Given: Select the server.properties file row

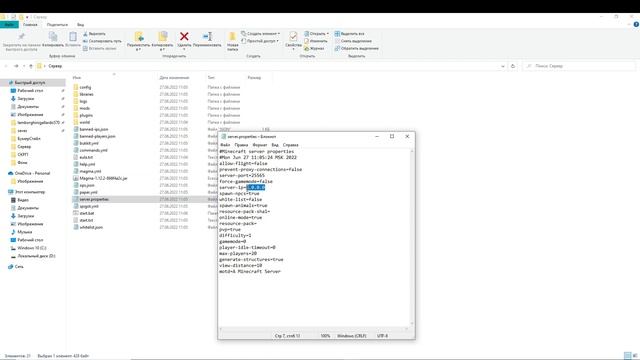Looking at the screenshot, I should [145, 199].
